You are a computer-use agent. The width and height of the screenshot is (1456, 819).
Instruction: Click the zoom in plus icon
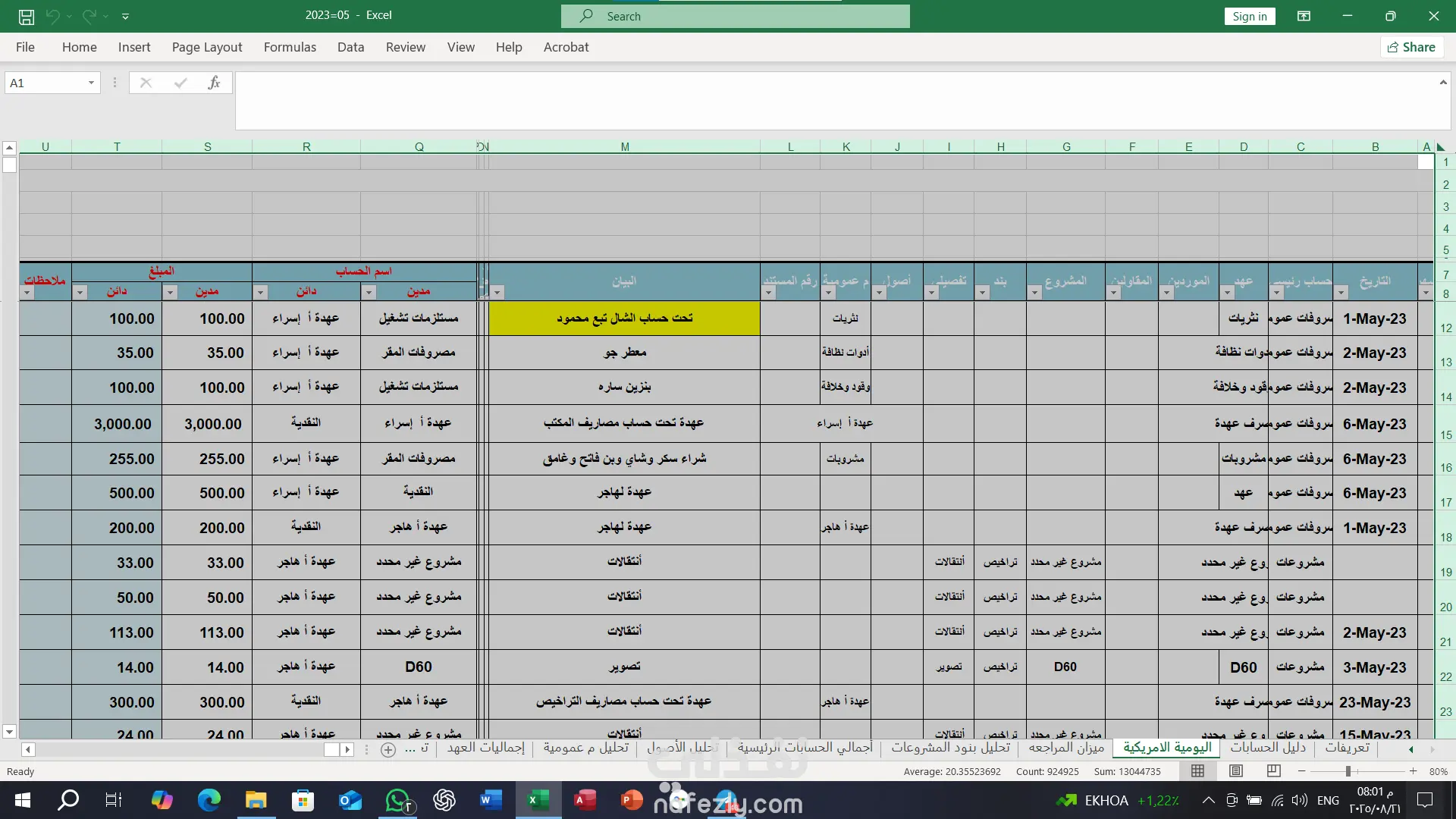[1413, 771]
